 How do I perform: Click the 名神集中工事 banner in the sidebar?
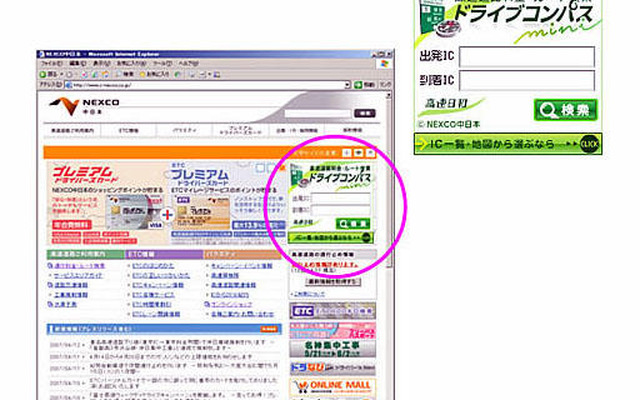coord(333,349)
